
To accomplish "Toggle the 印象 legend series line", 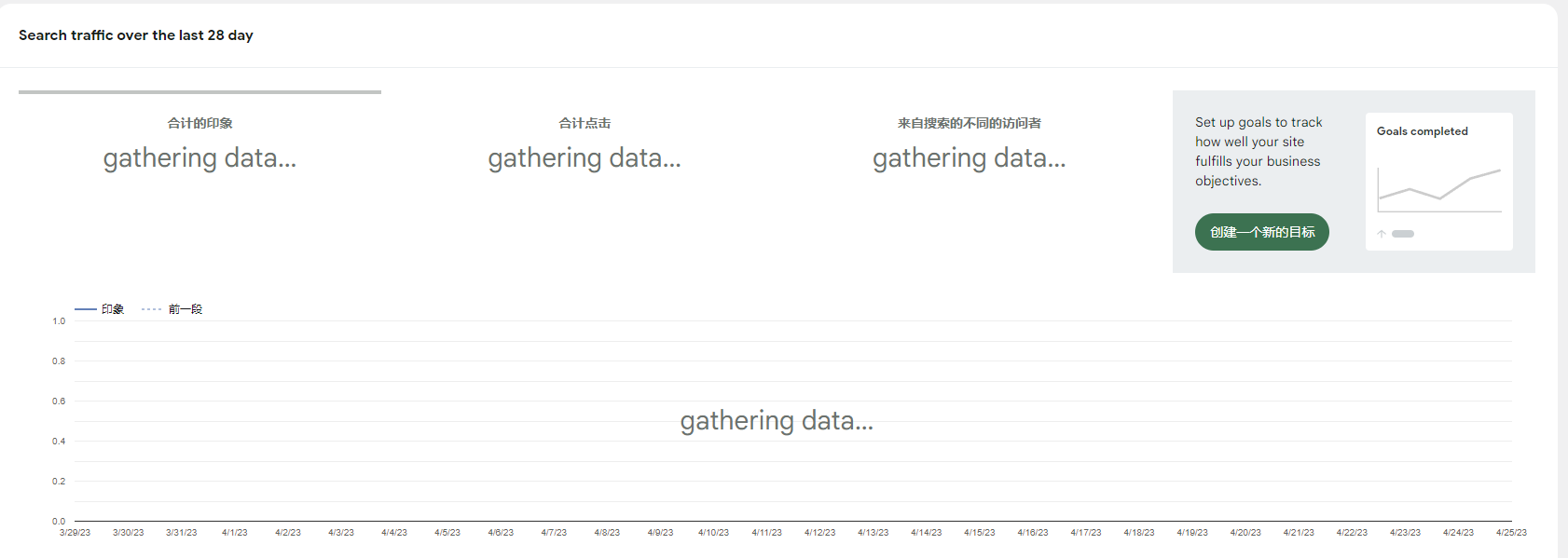I will coord(100,309).
